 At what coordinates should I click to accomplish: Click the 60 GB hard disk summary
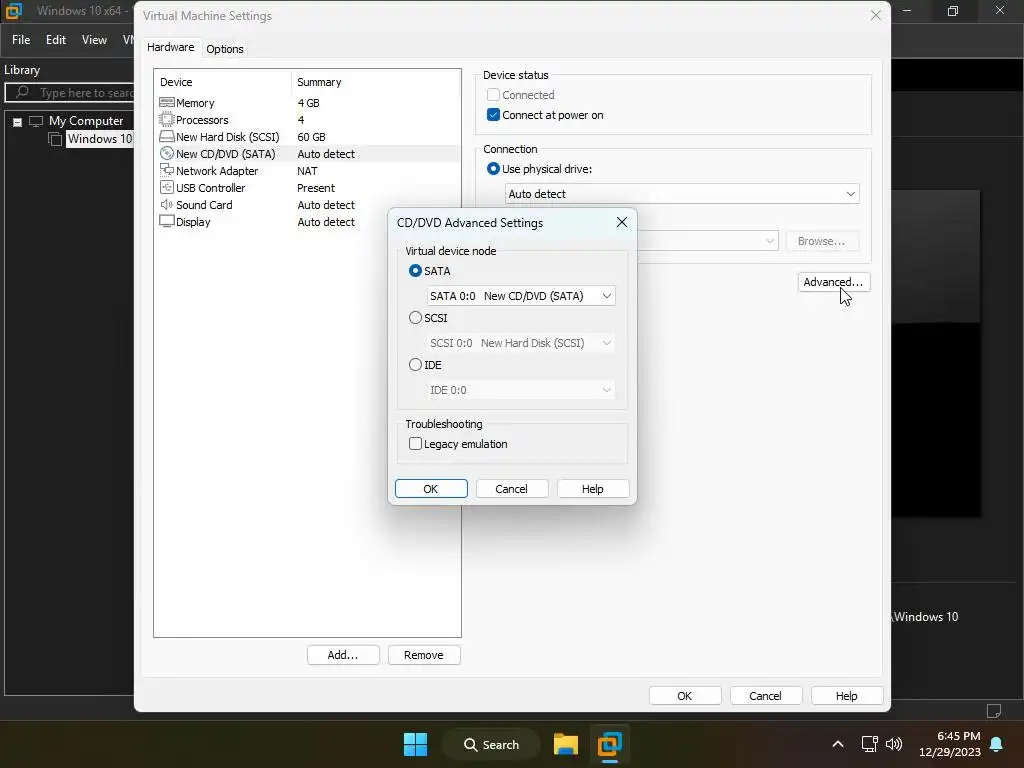click(311, 136)
